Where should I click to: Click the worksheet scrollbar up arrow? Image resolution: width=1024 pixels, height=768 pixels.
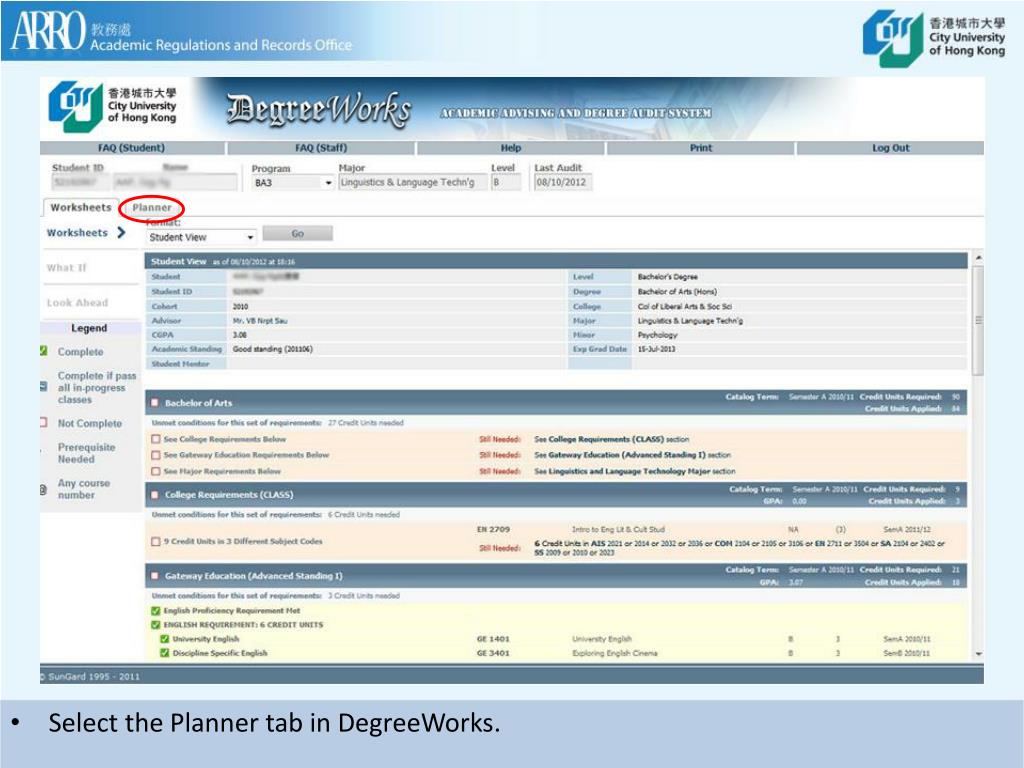coord(978,258)
